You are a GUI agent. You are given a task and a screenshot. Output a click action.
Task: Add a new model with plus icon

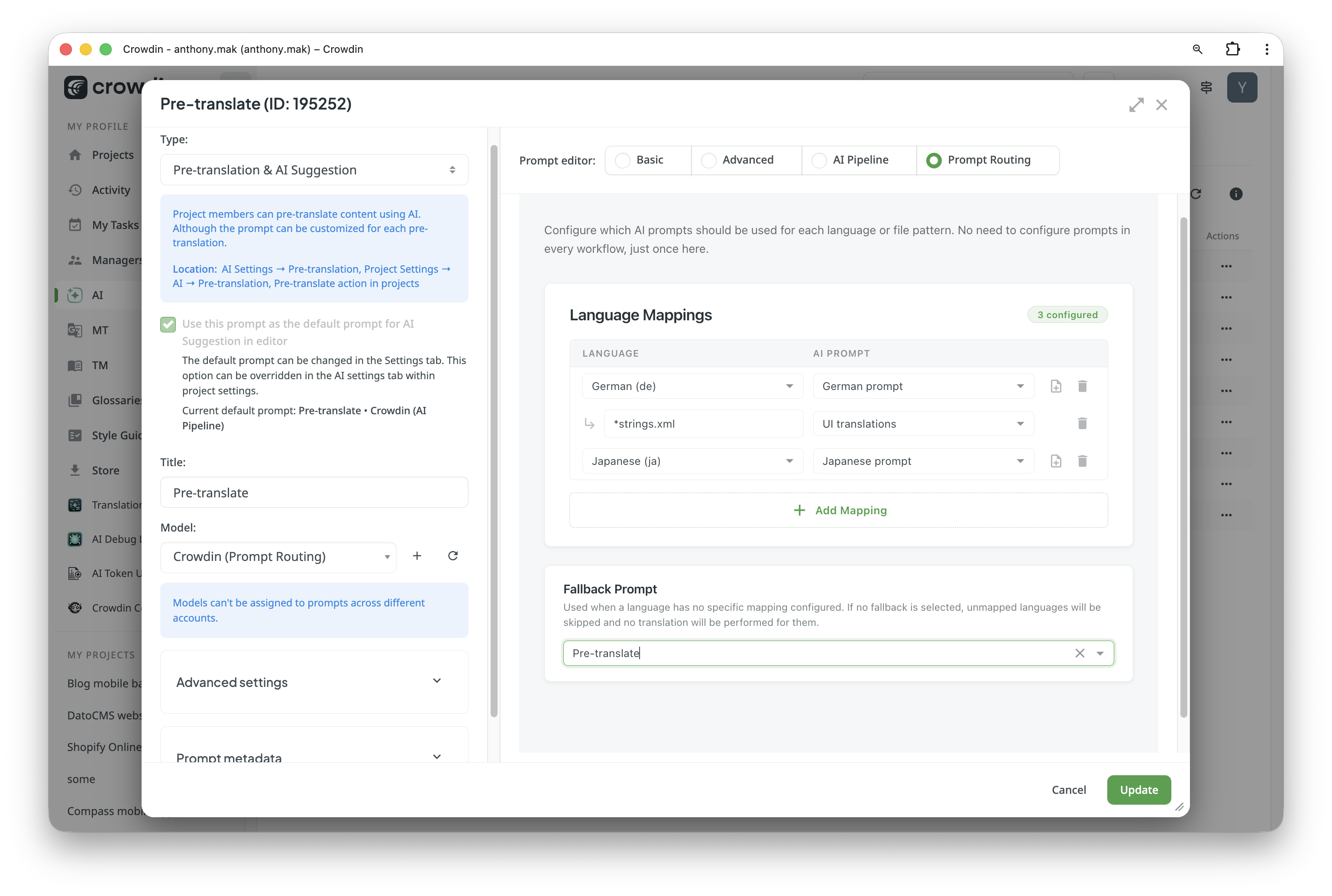[x=417, y=556]
